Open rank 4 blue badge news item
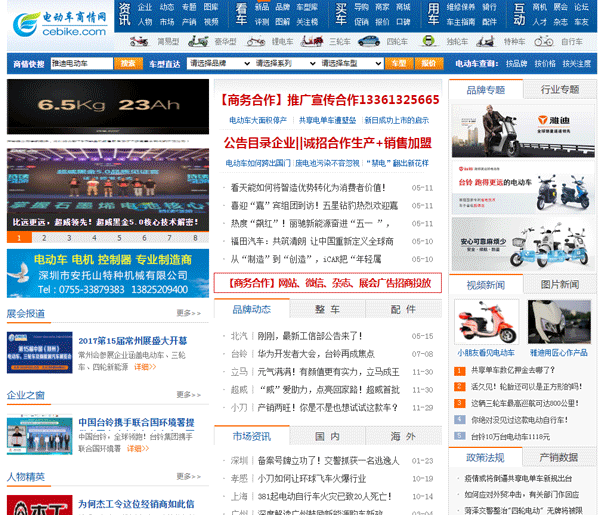Image resolution: width=600 pixels, height=515 pixels. (x=460, y=420)
